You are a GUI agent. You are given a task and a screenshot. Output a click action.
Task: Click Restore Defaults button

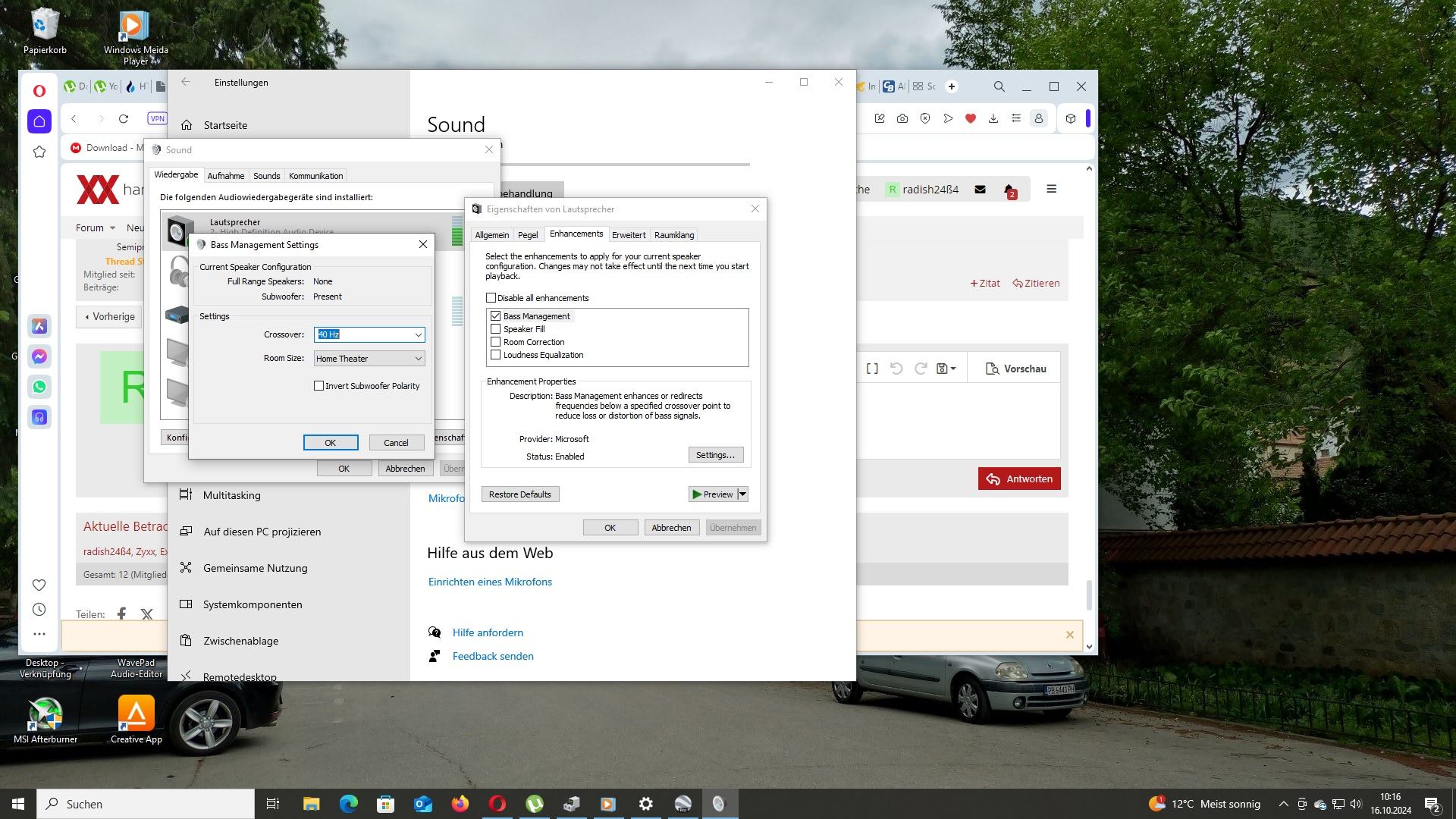(520, 494)
